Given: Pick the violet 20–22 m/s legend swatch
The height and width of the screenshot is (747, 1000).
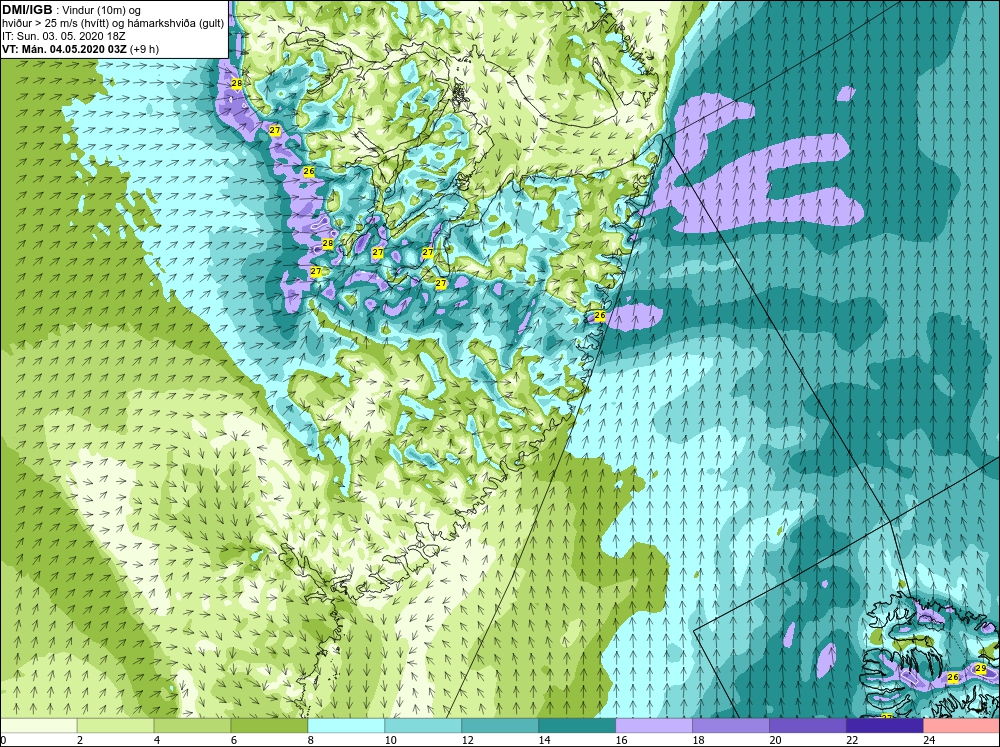Looking at the screenshot, I should [x=807, y=725].
